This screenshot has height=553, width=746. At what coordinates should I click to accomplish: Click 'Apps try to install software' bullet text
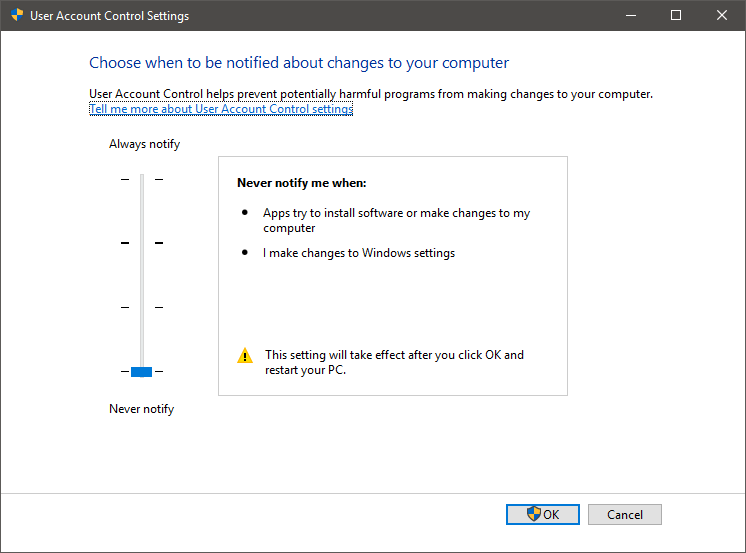(396, 220)
